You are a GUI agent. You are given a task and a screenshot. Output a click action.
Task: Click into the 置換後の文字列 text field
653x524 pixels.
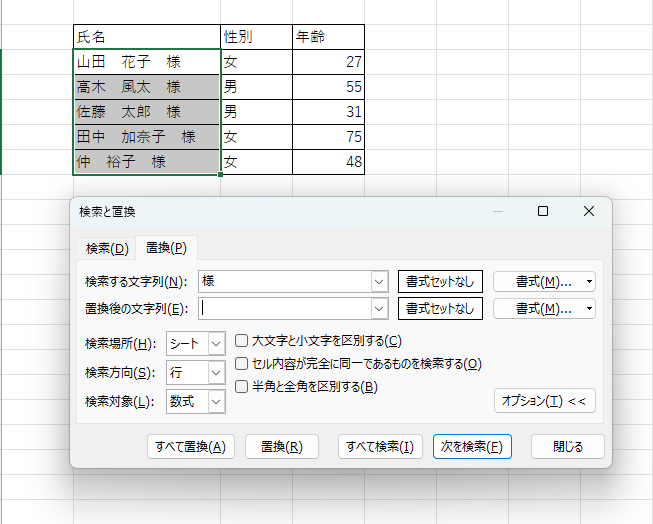[285, 309]
